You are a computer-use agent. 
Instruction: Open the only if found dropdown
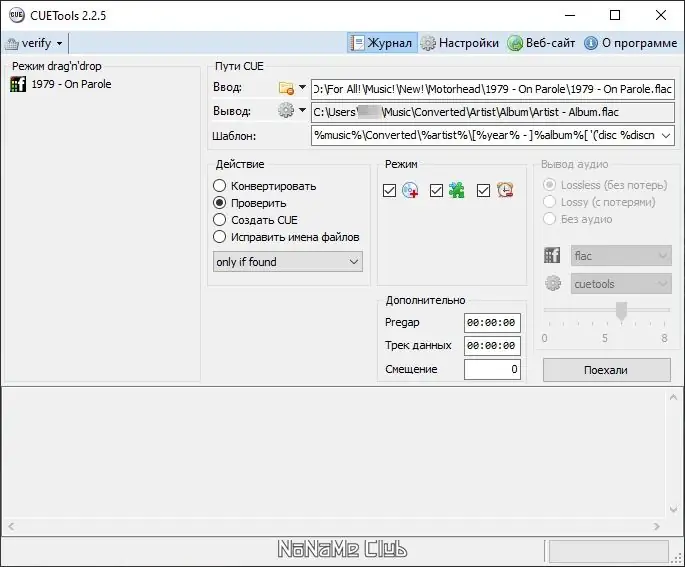287,262
